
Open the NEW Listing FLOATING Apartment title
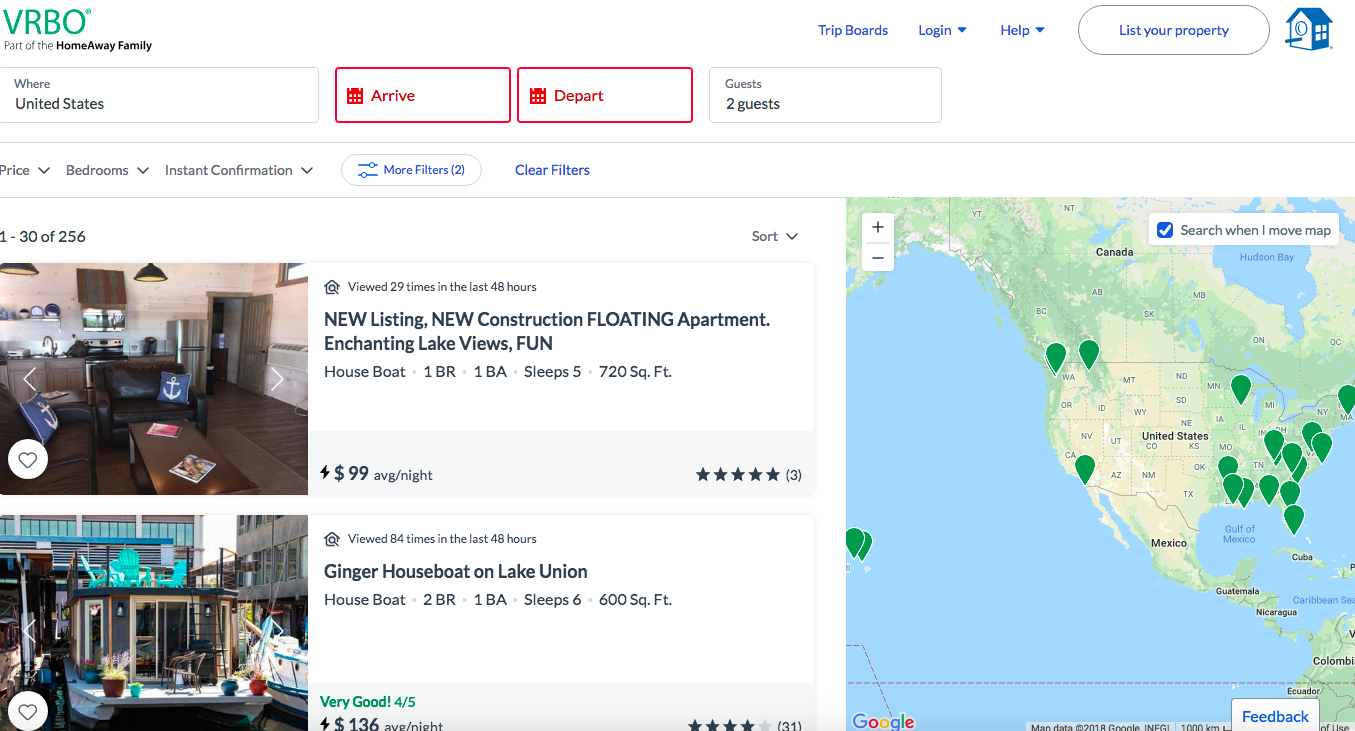pos(547,332)
